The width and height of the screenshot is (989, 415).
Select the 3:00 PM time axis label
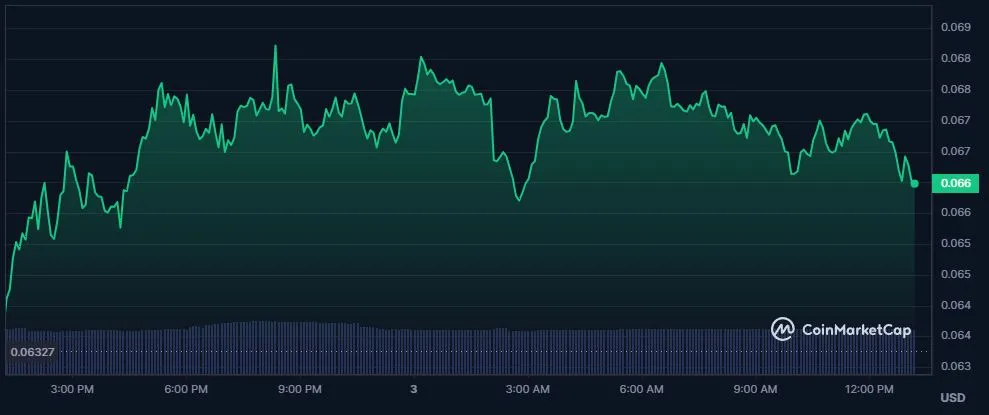tap(72, 388)
